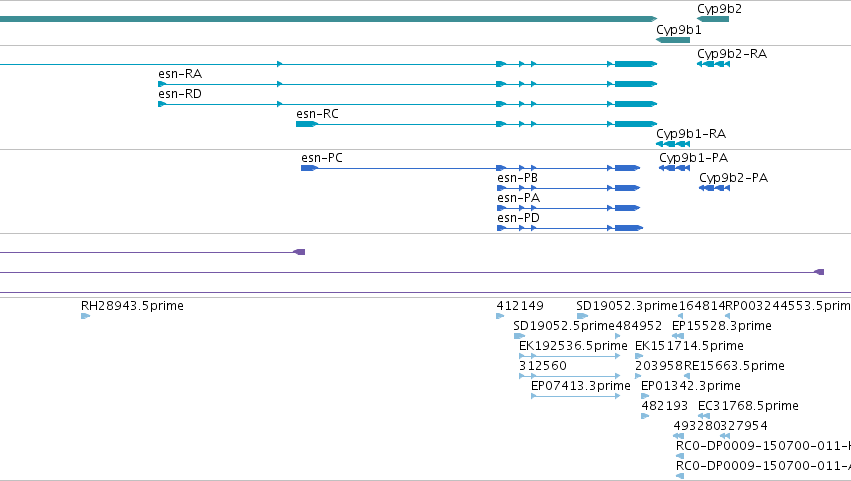This screenshot has width=851, height=481.
Task: Click the Cyp9b1 gene bar
Action: coord(673,40)
